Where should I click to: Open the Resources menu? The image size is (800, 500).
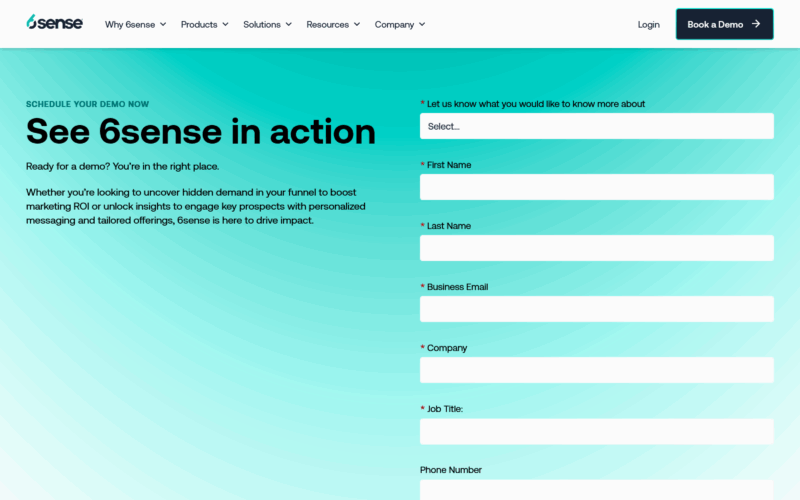(333, 24)
